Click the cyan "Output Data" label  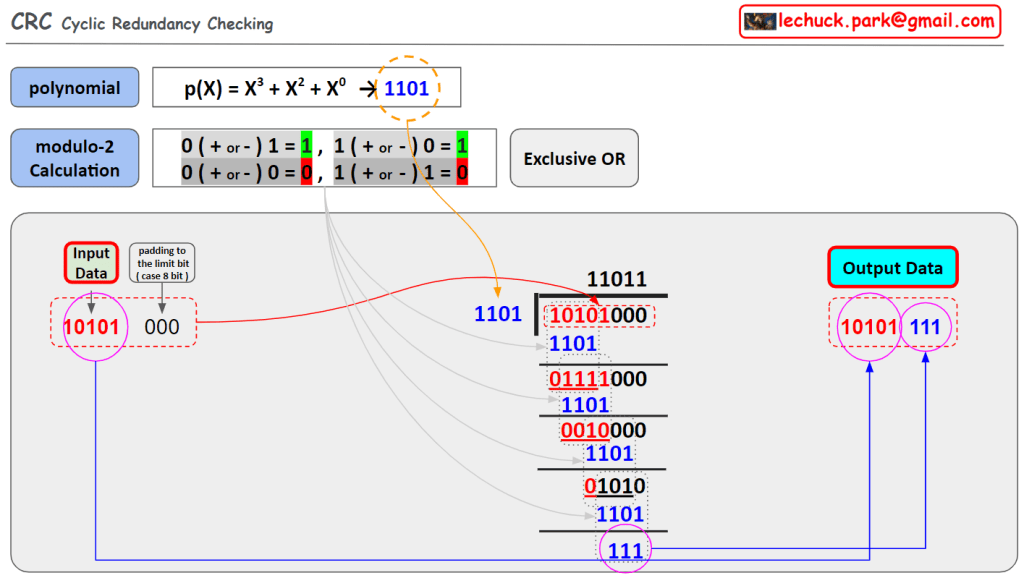pos(892,268)
